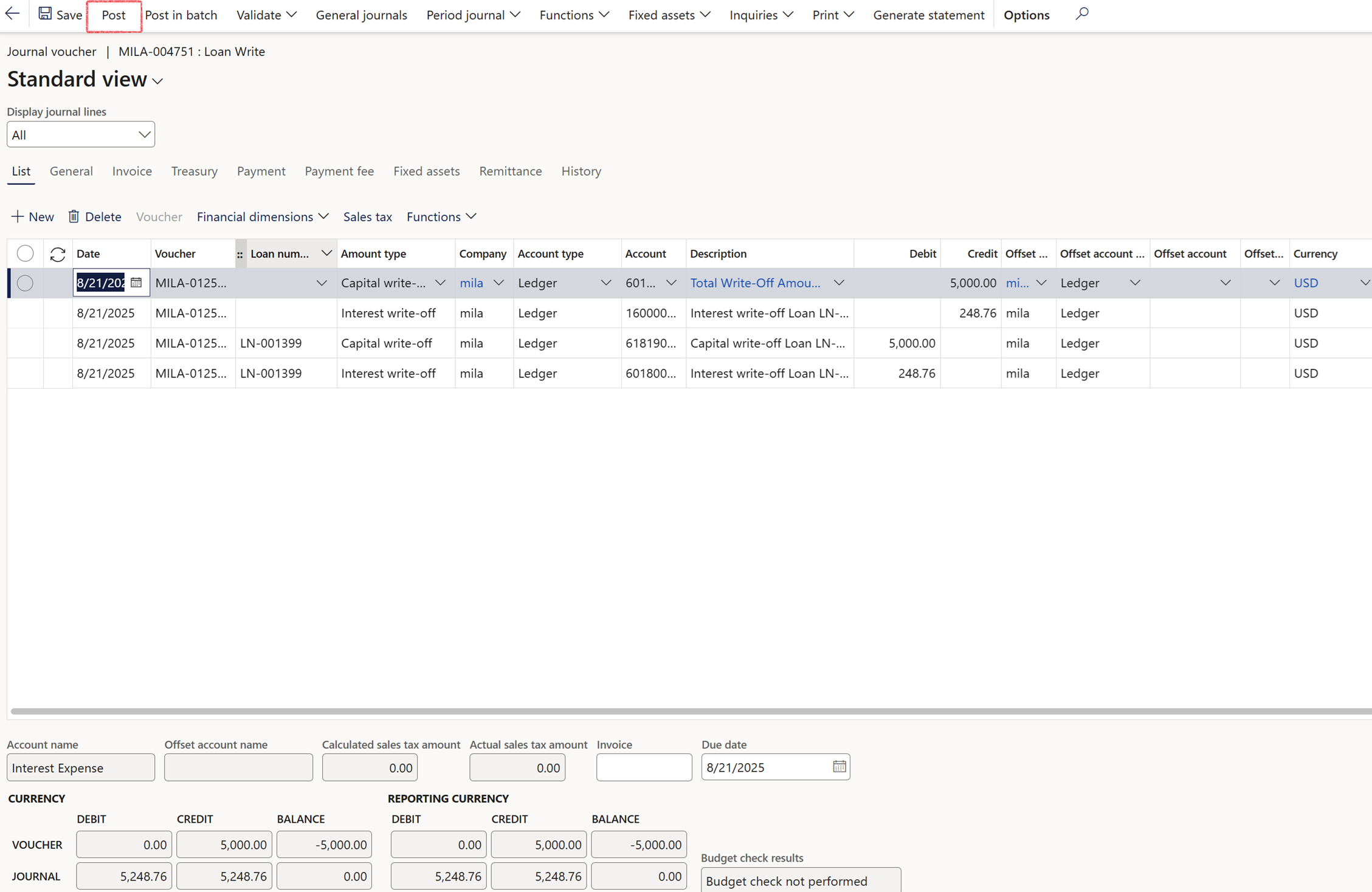Click the Generate statement button
The height and width of the screenshot is (892, 1372).
(928, 15)
